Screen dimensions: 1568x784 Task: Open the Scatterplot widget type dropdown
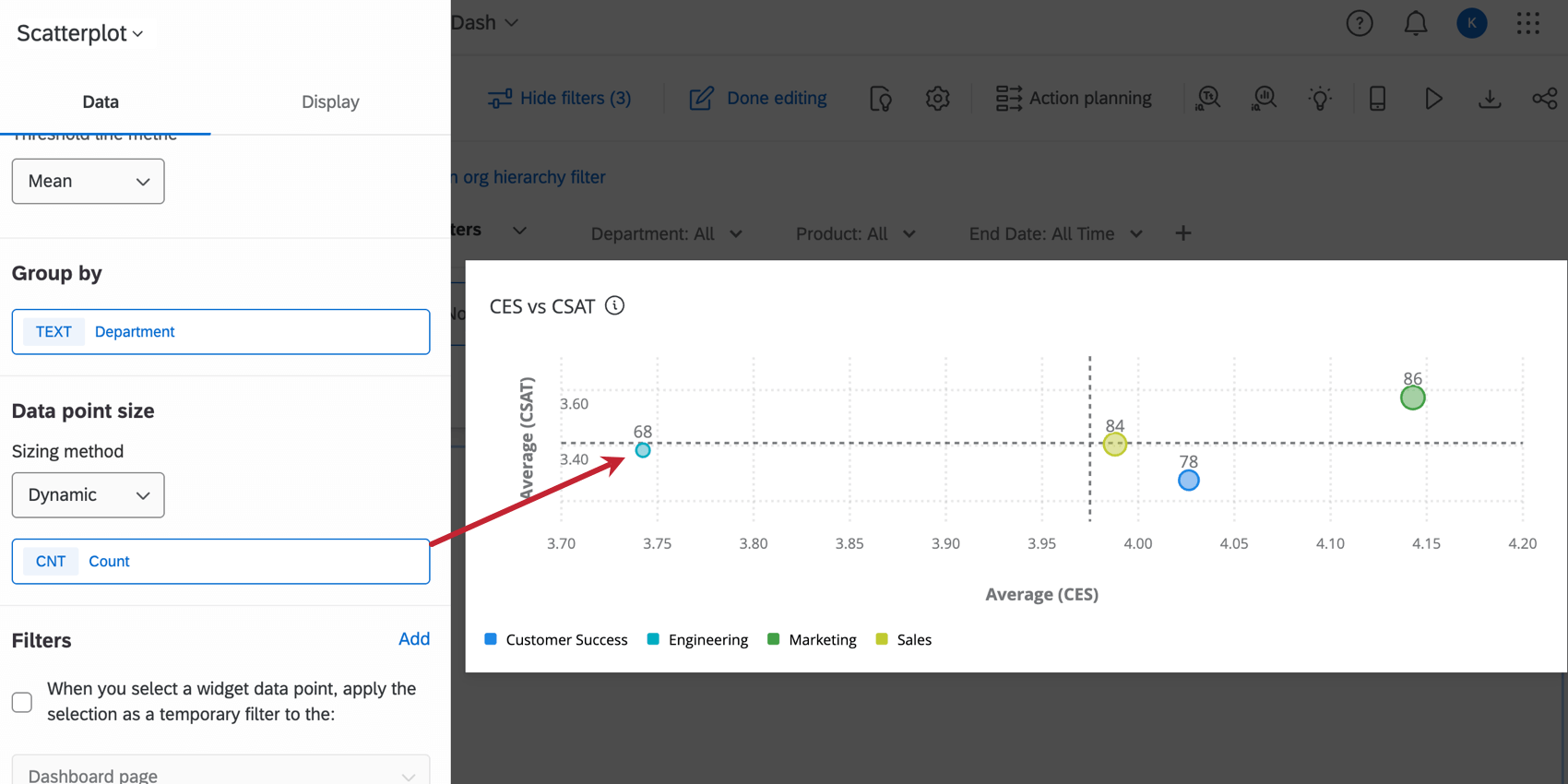pos(80,33)
